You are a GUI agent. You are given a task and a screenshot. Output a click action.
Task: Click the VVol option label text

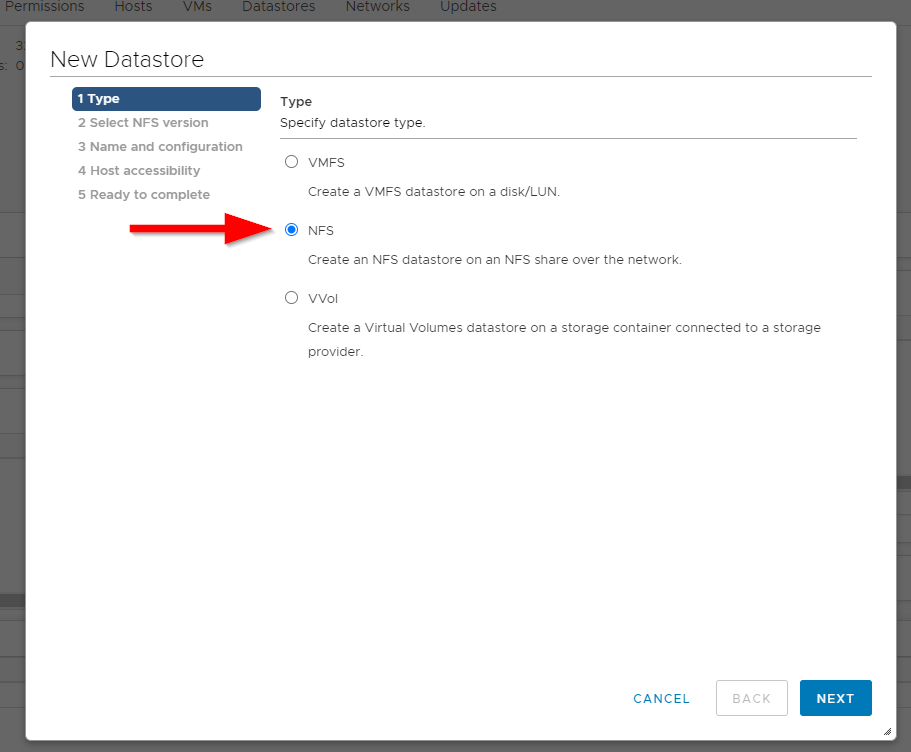[323, 298]
